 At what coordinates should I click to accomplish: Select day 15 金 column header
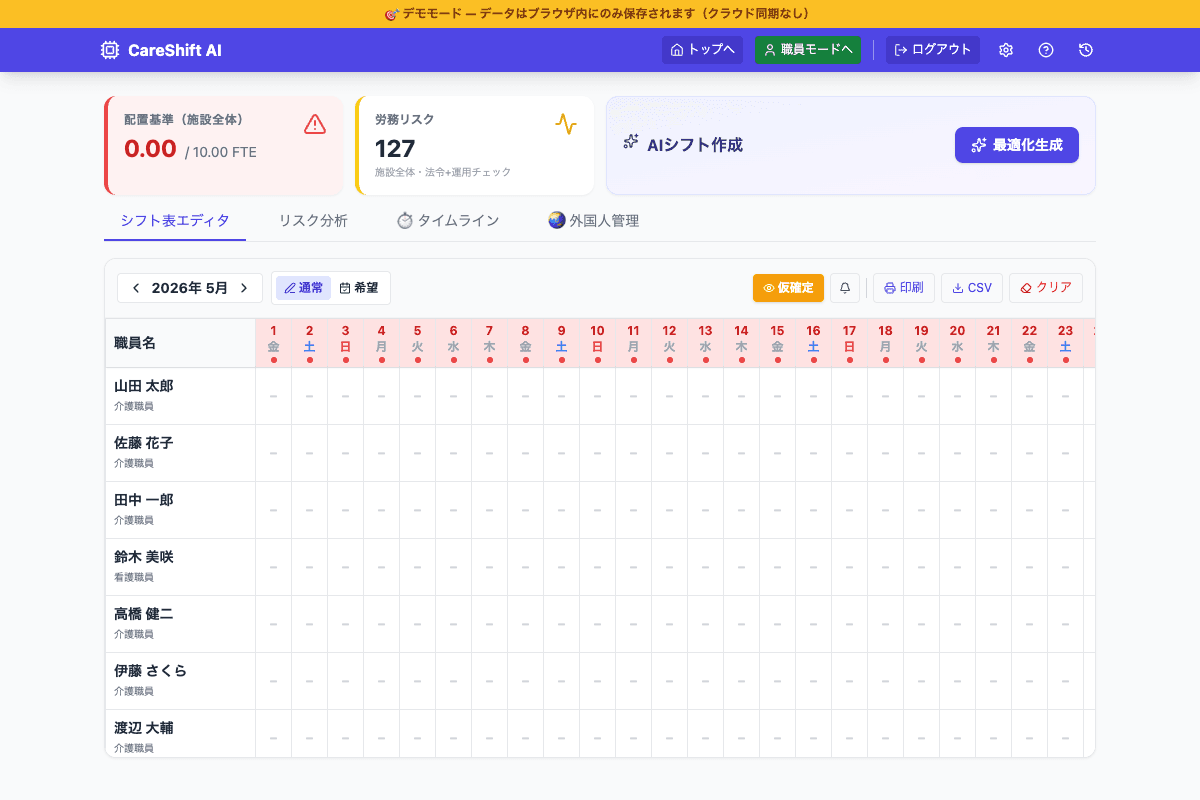[777, 343]
